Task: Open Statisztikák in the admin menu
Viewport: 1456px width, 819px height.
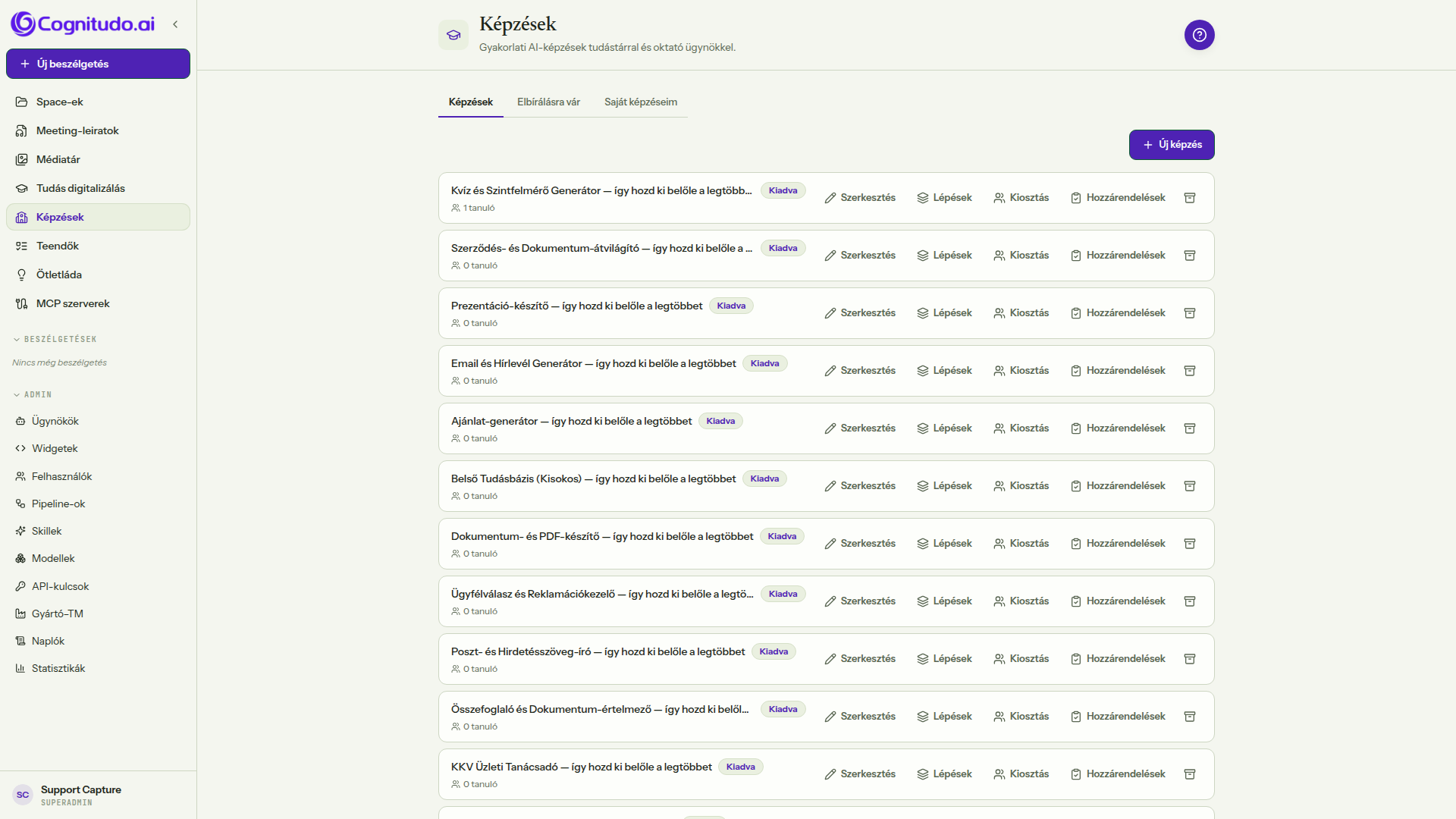Action: click(x=98, y=668)
